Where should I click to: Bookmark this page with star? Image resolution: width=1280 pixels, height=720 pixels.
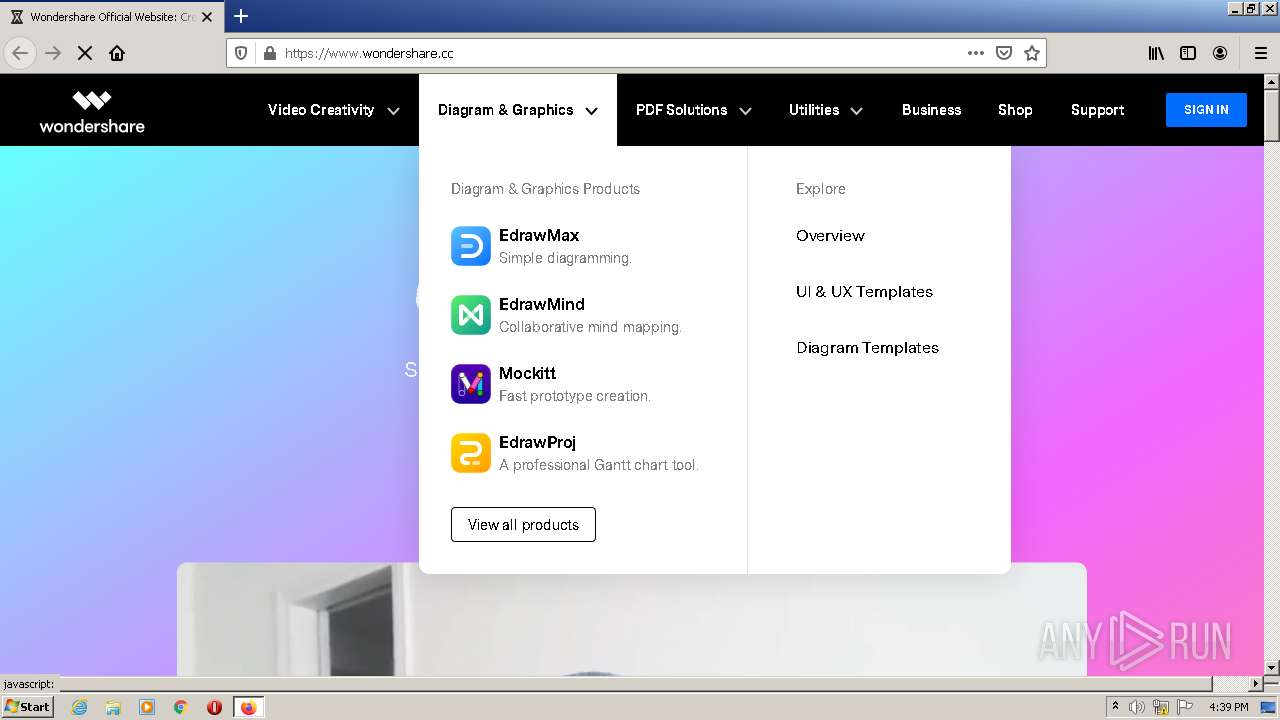click(1032, 53)
